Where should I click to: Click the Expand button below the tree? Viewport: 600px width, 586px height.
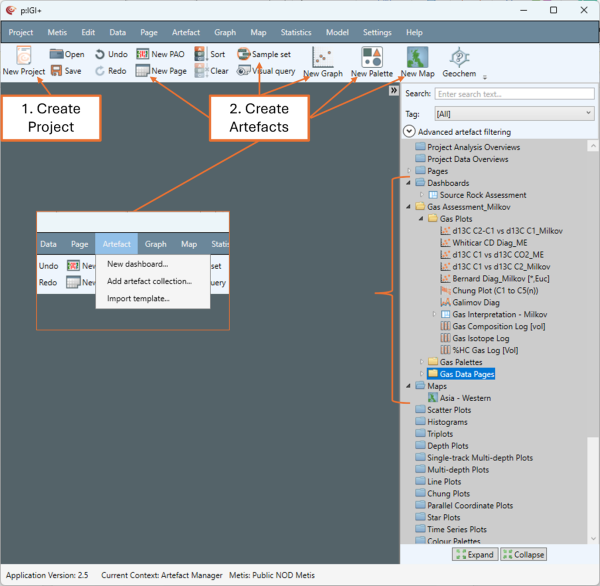[x=473, y=554]
